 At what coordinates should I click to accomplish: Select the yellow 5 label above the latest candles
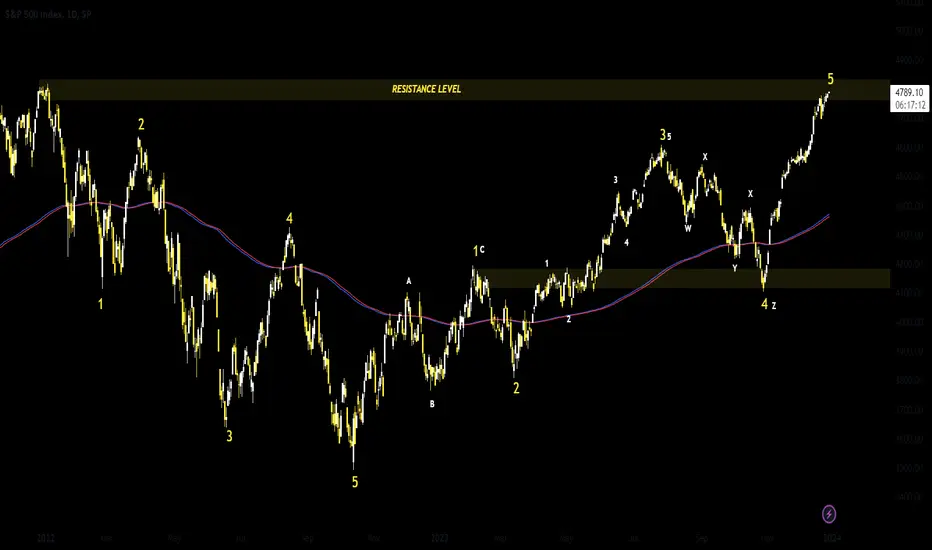(x=830, y=78)
